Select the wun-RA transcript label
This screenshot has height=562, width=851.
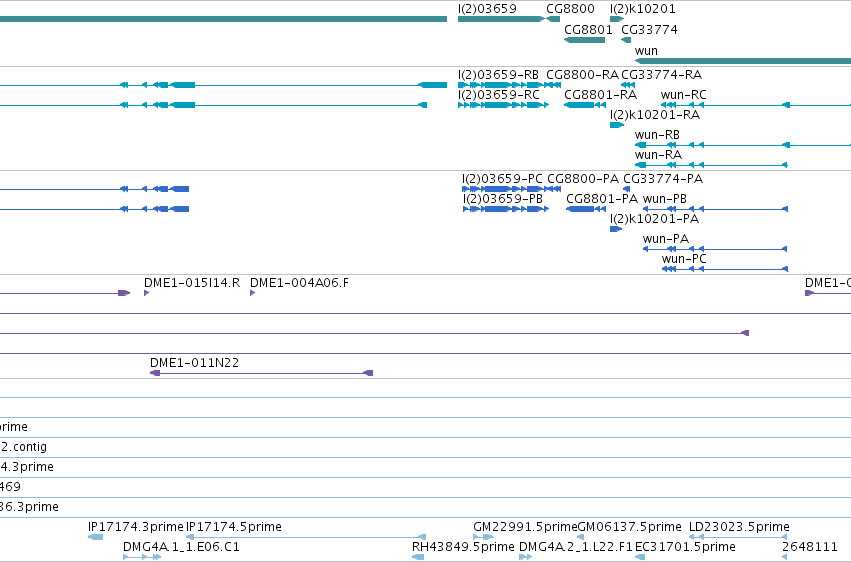[x=658, y=155]
